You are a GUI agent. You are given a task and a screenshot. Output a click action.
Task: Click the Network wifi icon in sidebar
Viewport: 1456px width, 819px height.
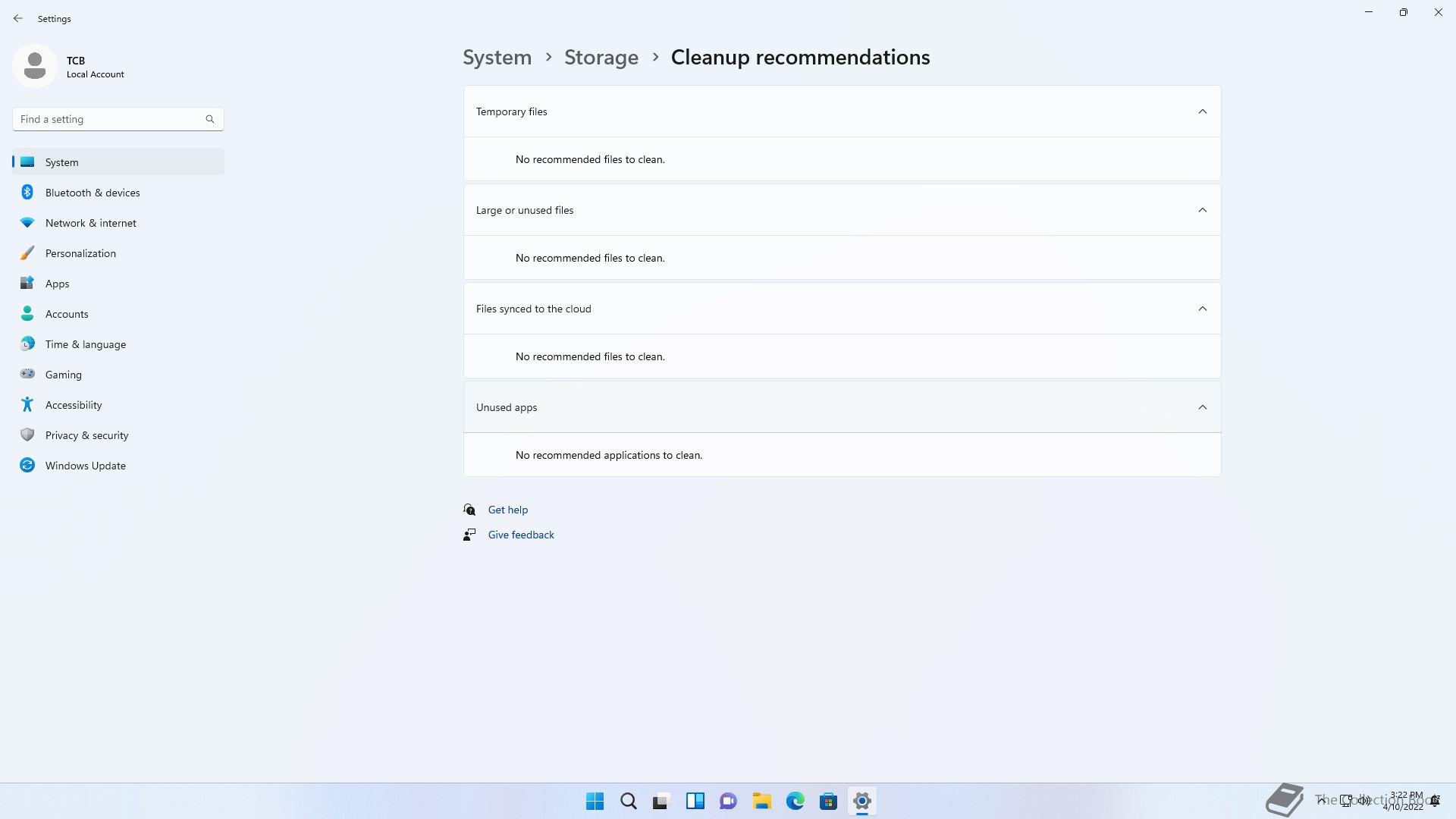point(27,222)
